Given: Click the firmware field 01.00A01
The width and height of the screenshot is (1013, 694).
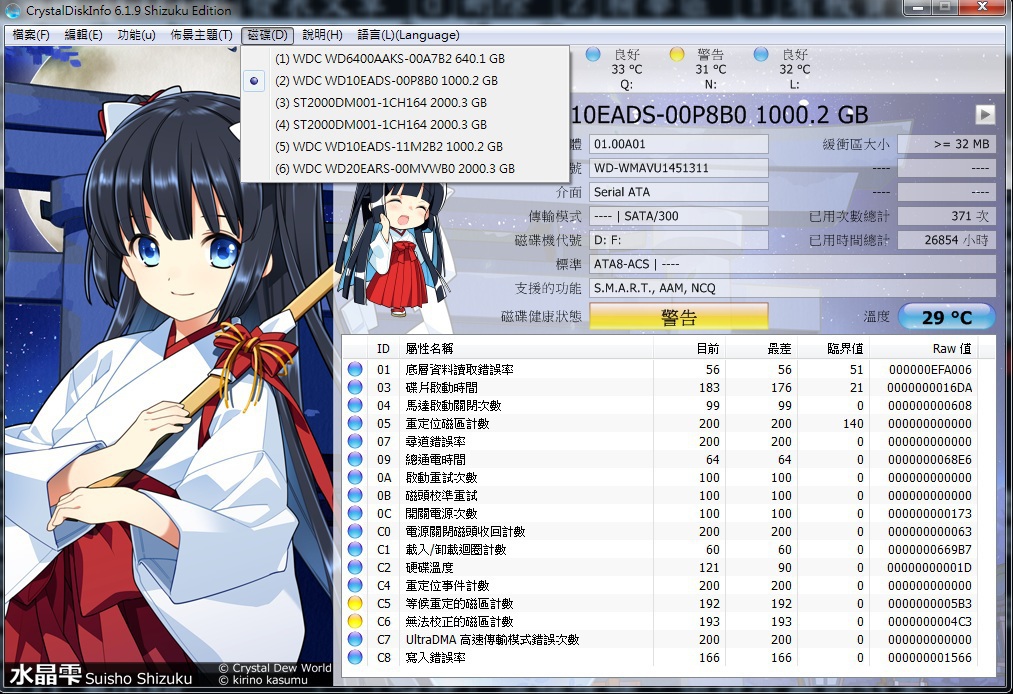Looking at the screenshot, I should pos(678,144).
